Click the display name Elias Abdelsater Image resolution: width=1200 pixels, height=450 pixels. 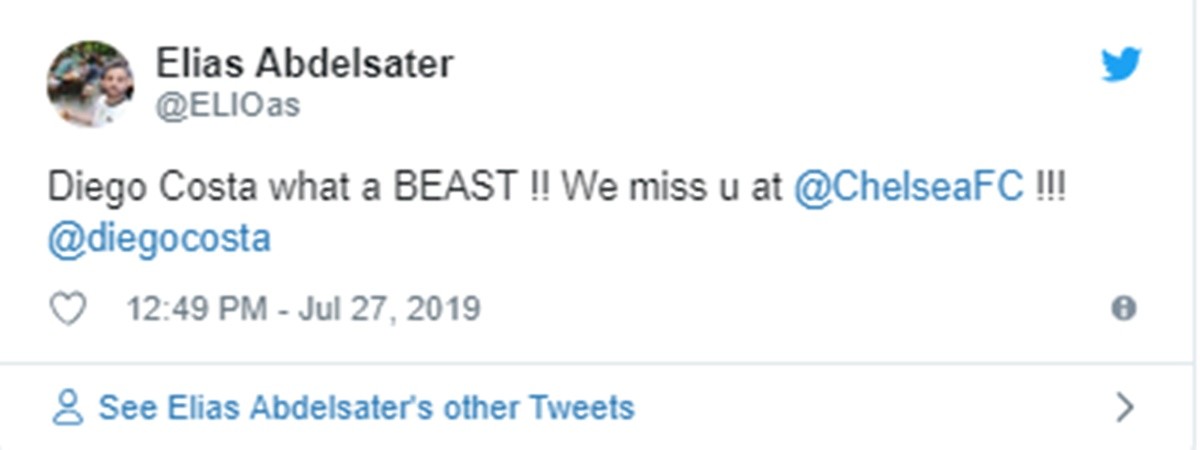[304, 65]
